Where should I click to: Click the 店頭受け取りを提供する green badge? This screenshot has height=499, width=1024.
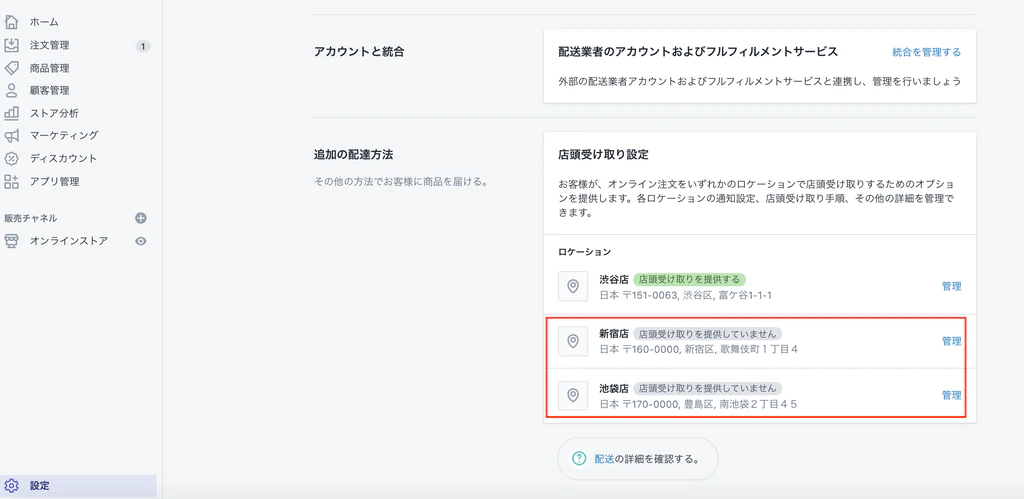[x=690, y=279]
